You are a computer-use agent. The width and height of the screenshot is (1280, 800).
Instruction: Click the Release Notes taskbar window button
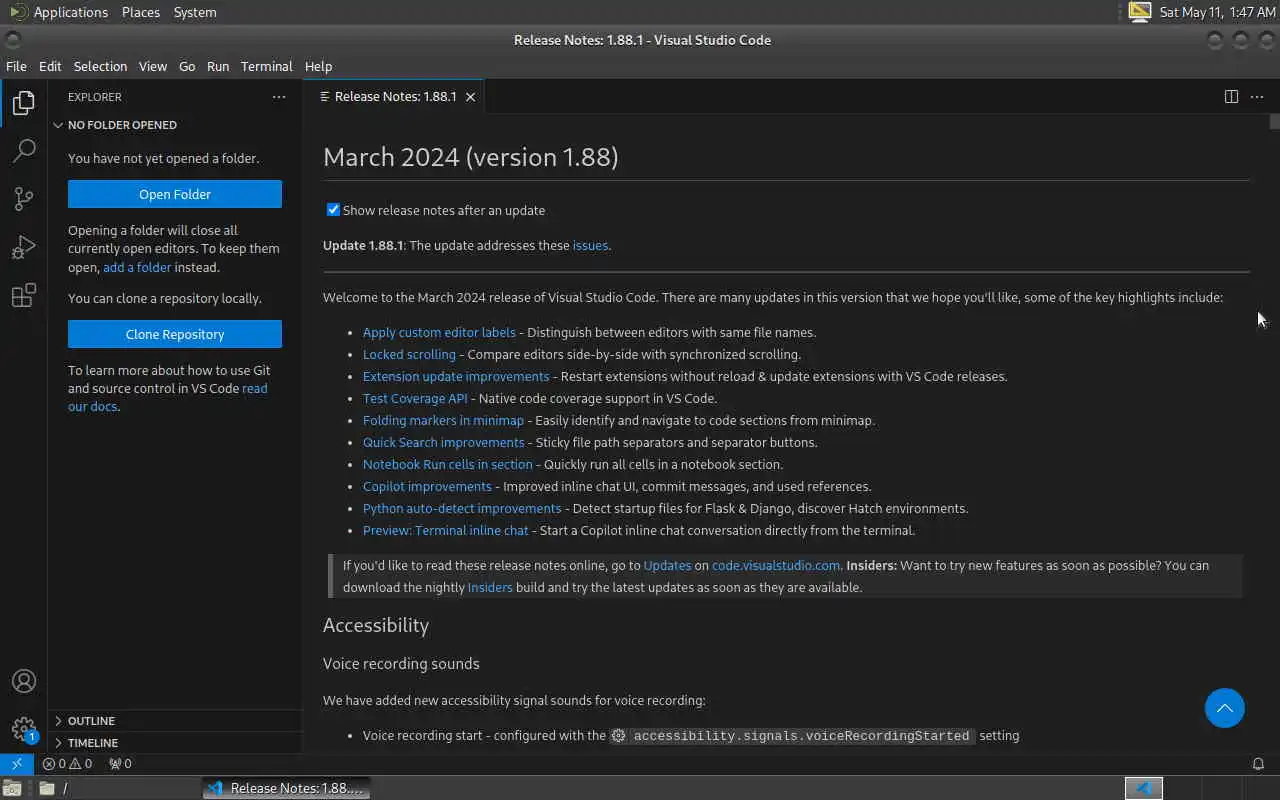tap(286, 788)
